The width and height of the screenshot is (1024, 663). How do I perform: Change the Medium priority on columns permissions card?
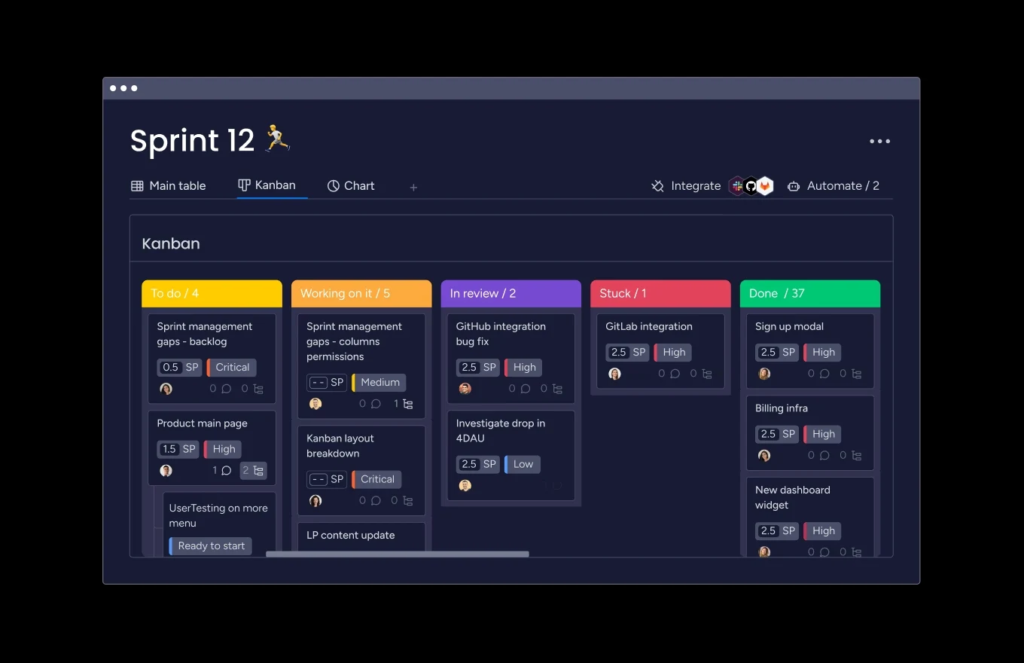pyautogui.click(x=379, y=382)
